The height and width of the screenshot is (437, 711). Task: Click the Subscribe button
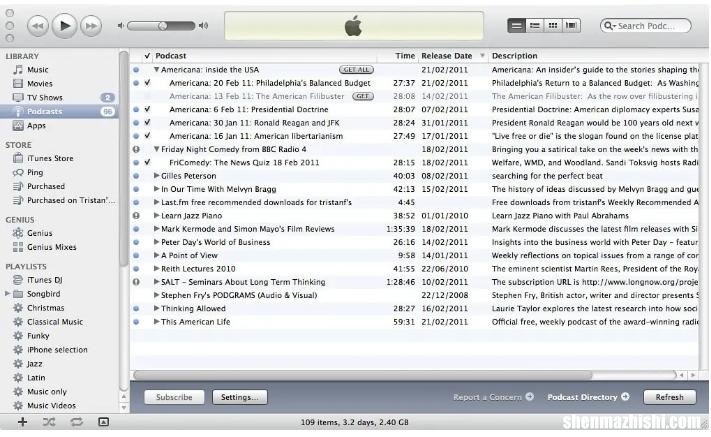tap(174, 397)
